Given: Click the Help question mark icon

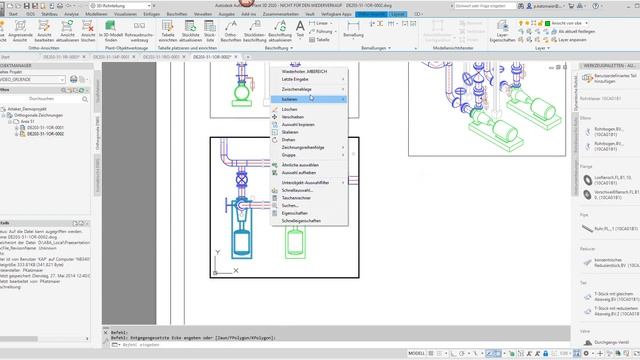Looking at the screenshot, I should pos(596,6).
